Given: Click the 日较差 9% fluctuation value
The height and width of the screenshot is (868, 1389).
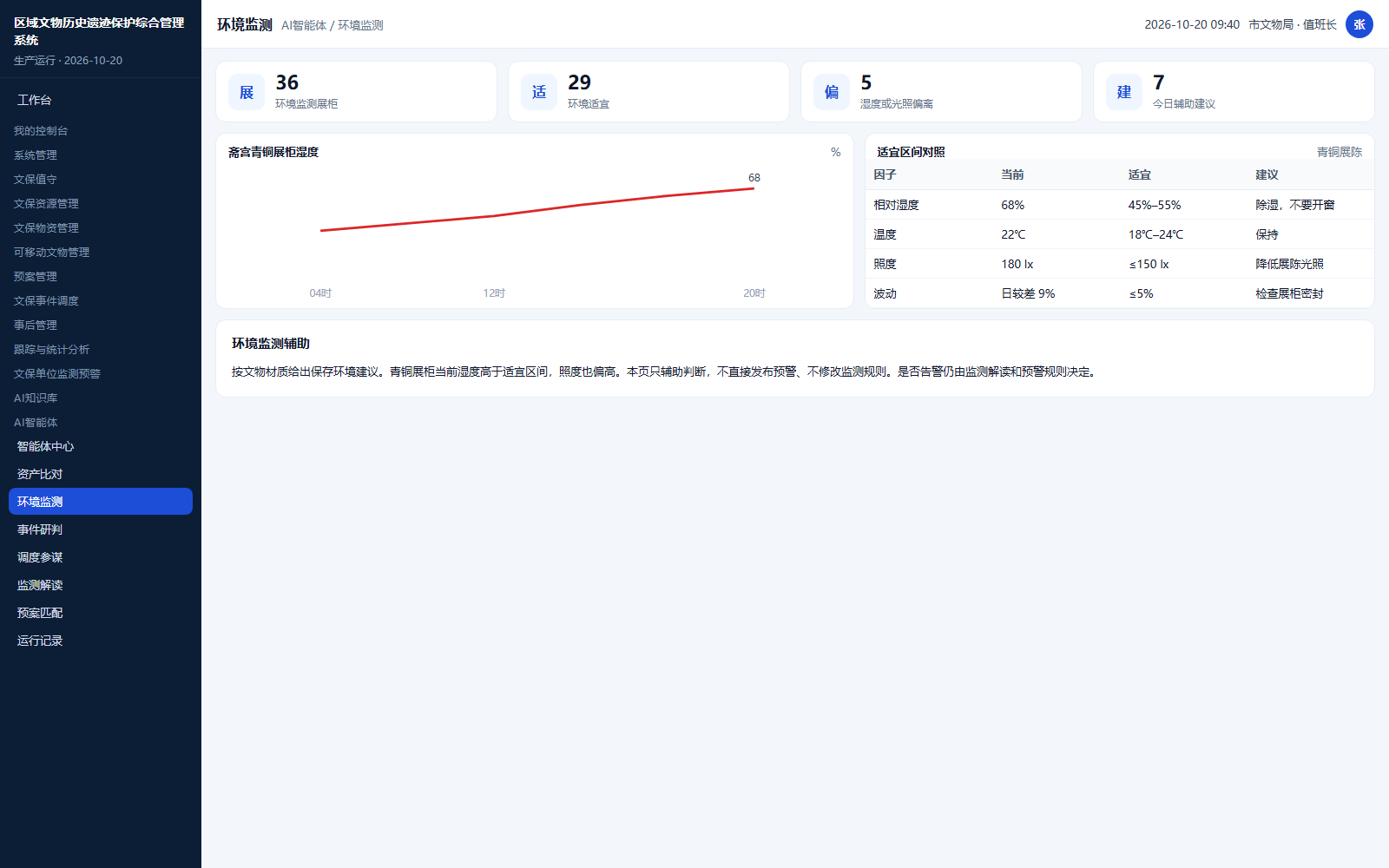Looking at the screenshot, I should coord(1028,293).
